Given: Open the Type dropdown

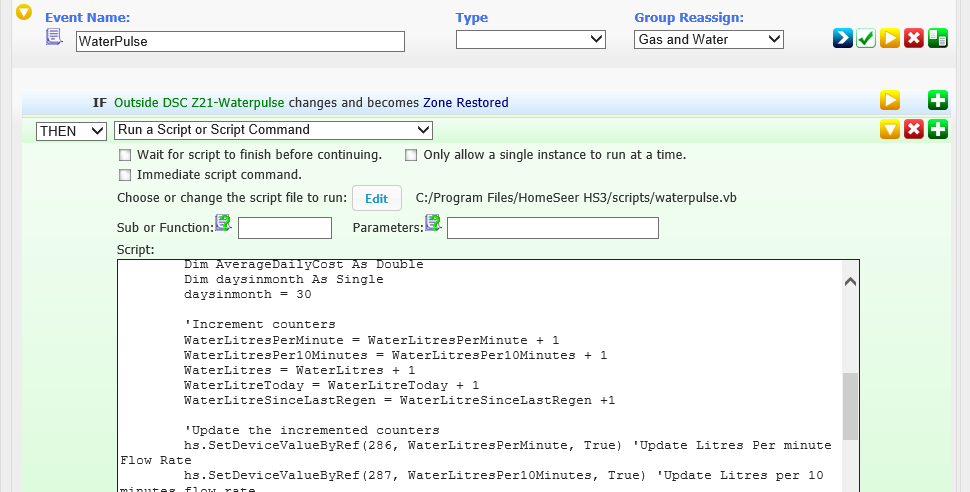Looking at the screenshot, I should click(x=530, y=39).
